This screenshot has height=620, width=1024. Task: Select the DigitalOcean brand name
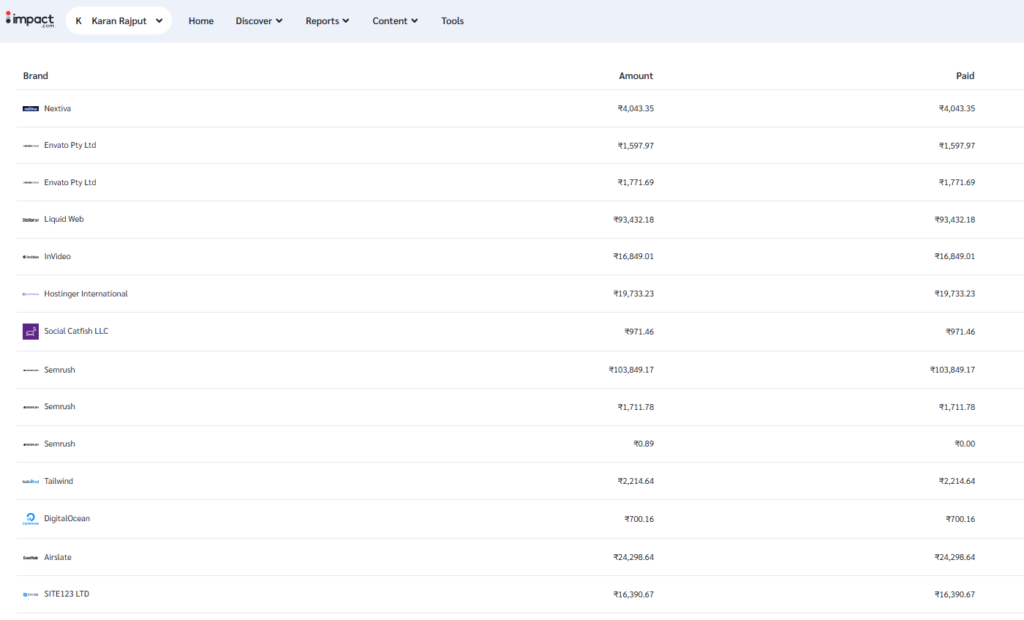(x=67, y=518)
